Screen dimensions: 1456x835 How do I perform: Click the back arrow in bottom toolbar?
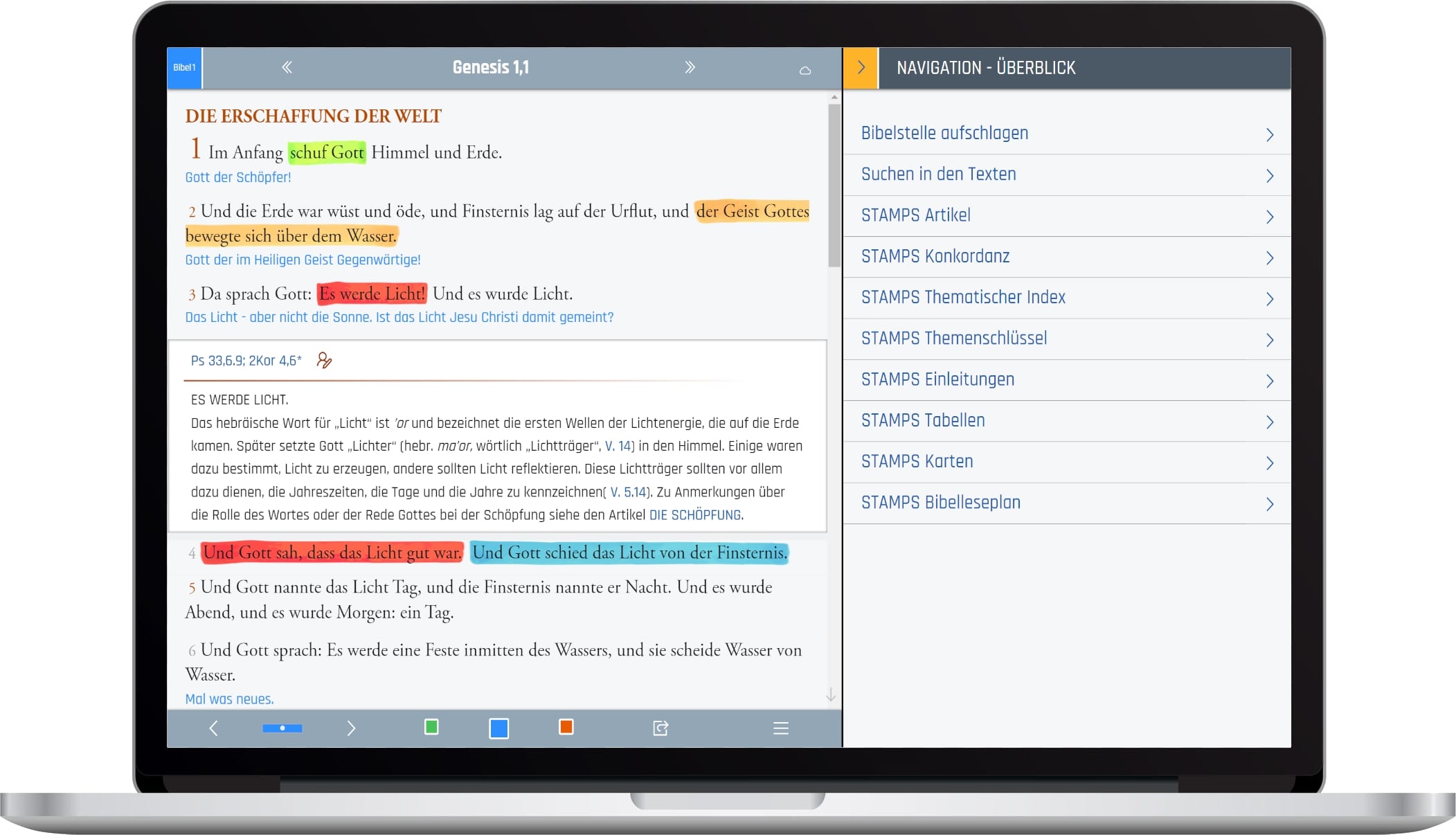[213, 728]
